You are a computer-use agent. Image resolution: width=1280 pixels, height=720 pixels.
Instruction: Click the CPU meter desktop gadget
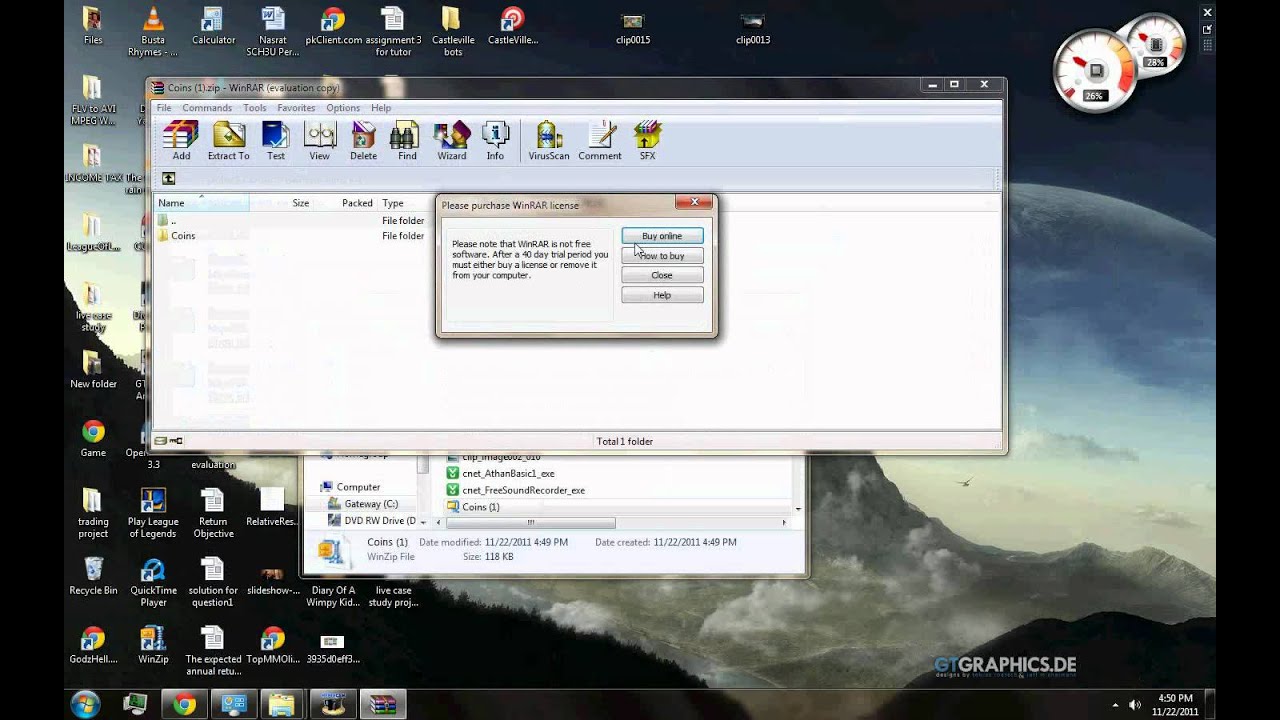1095,70
